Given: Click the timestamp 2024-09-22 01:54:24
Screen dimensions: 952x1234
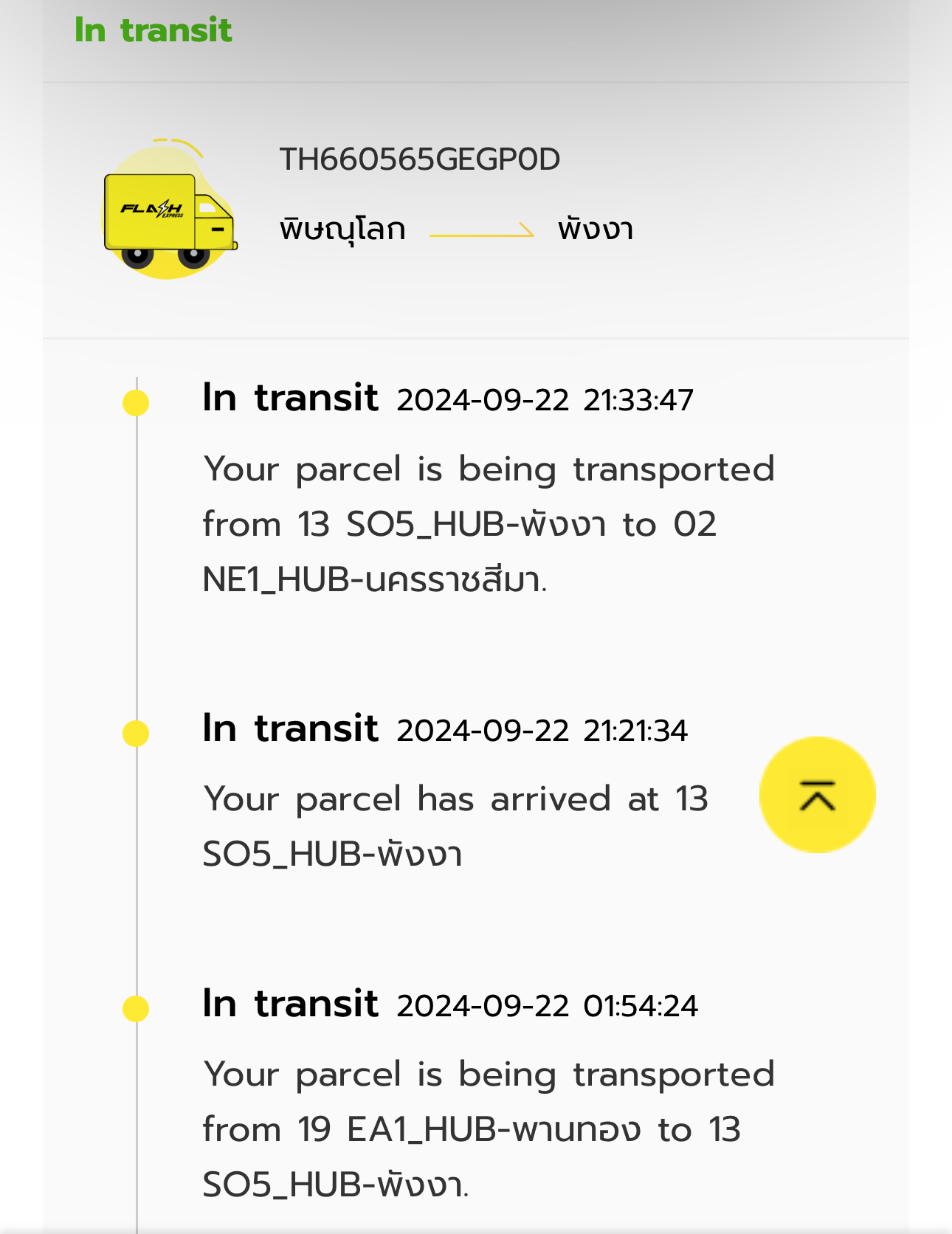Looking at the screenshot, I should pyautogui.click(x=548, y=1007).
